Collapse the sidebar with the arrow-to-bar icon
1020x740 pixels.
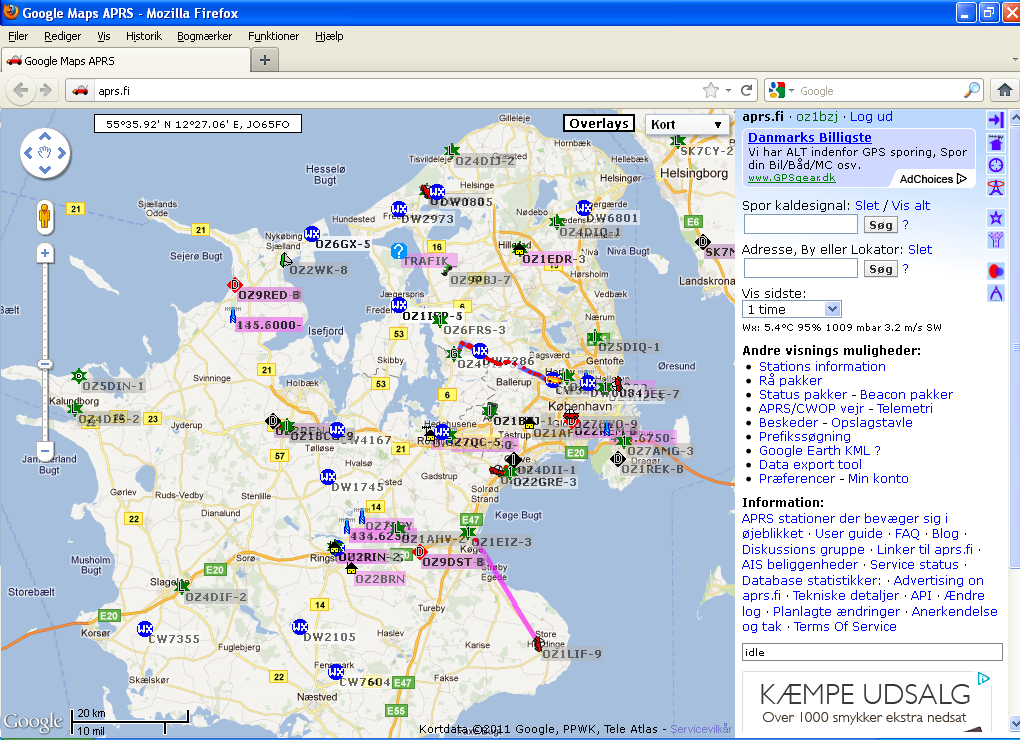pyautogui.click(x=995, y=120)
